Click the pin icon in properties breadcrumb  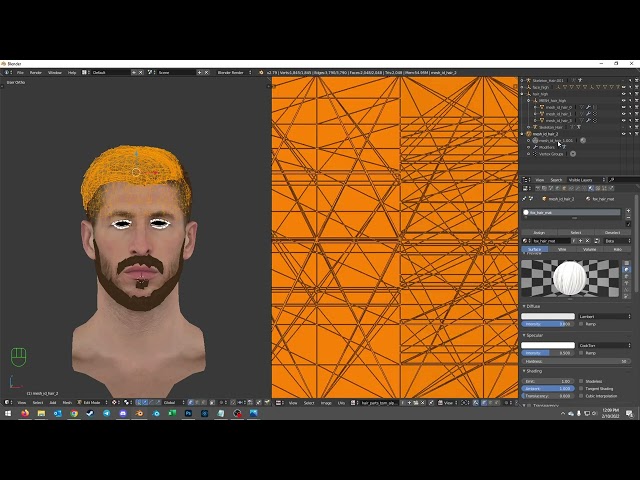pyautogui.click(x=524, y=199)
